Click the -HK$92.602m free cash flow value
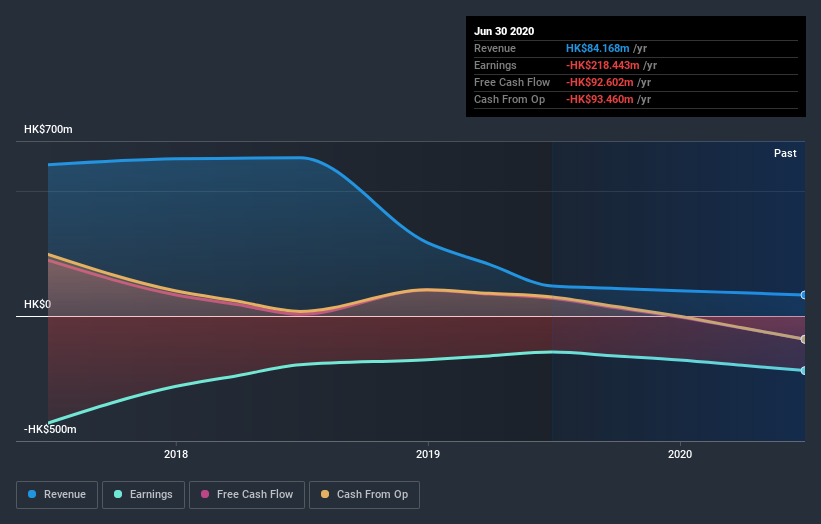This screenshot has height=524, width=821. click(600, 82)
